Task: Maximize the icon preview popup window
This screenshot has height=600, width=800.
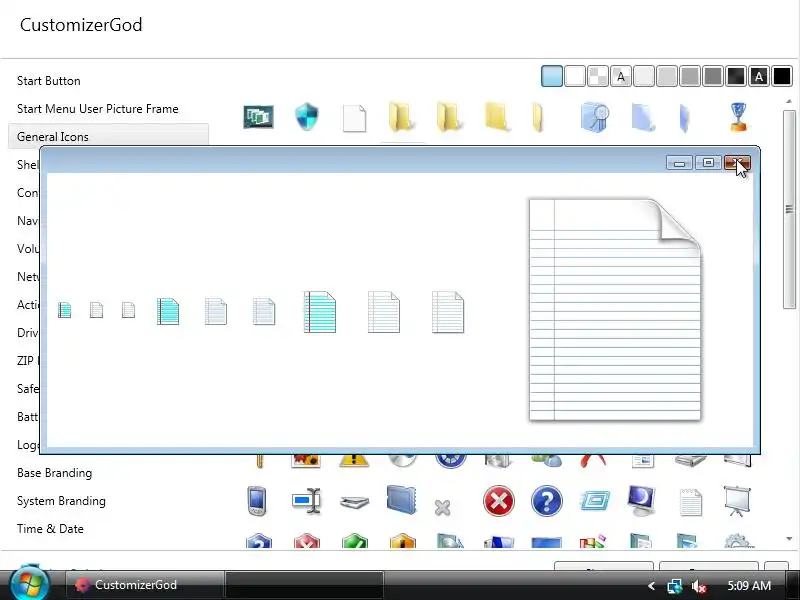Action: 708,163
